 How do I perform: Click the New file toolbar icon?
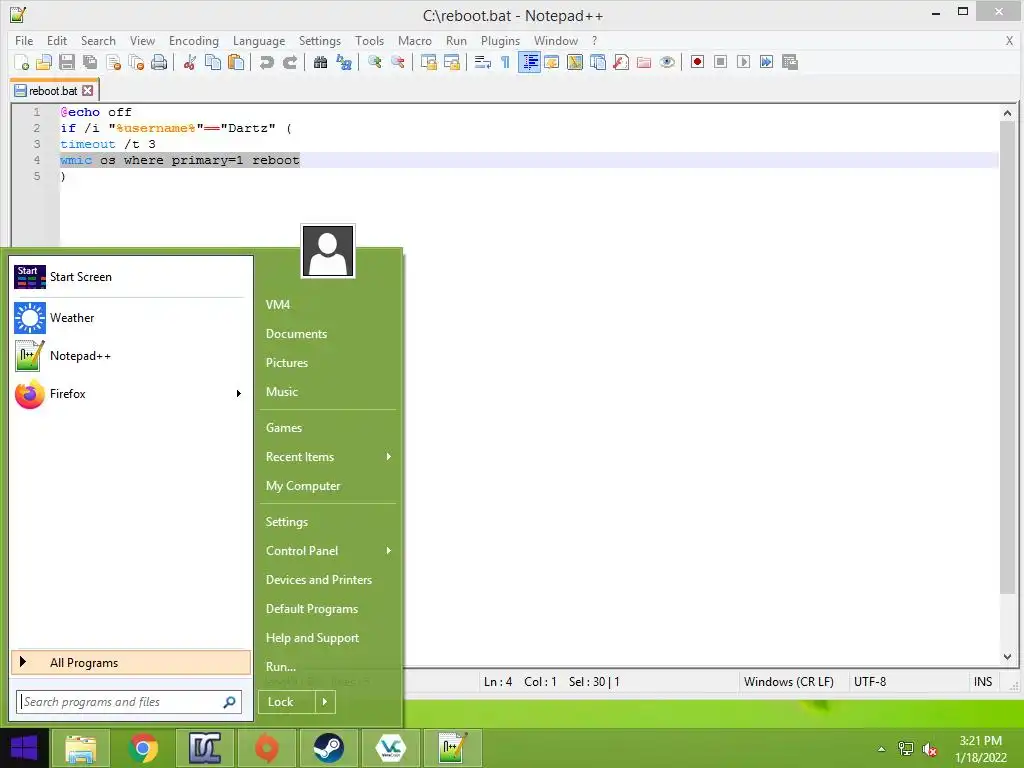(21, 62)
